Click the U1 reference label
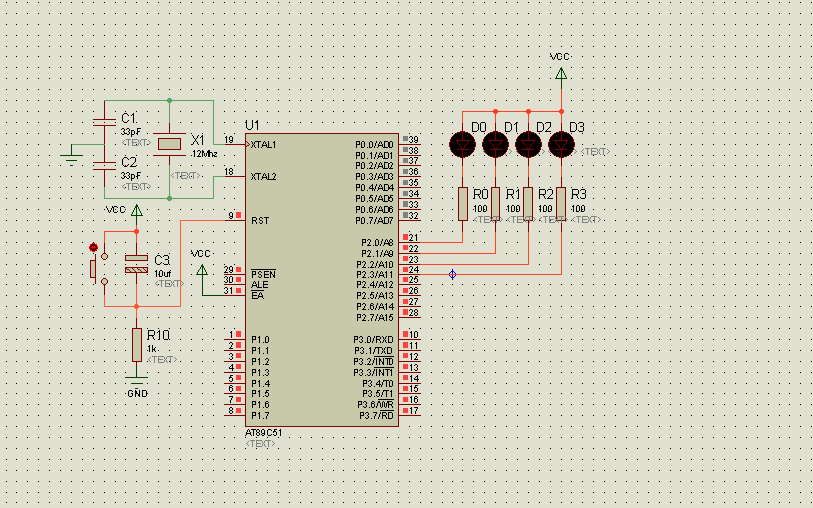The height and width of the screenshot is (508, 813). [252, 125]
